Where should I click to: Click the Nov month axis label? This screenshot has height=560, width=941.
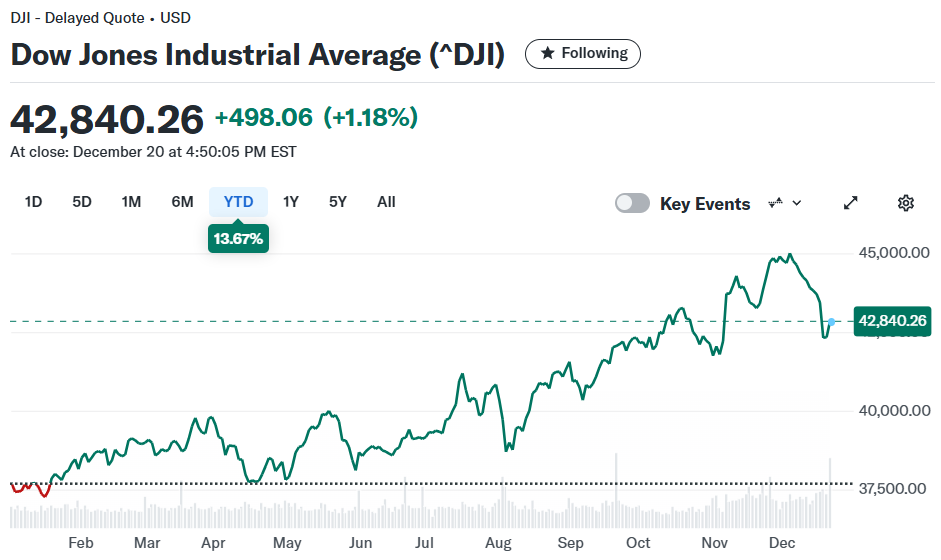[714, 543]
